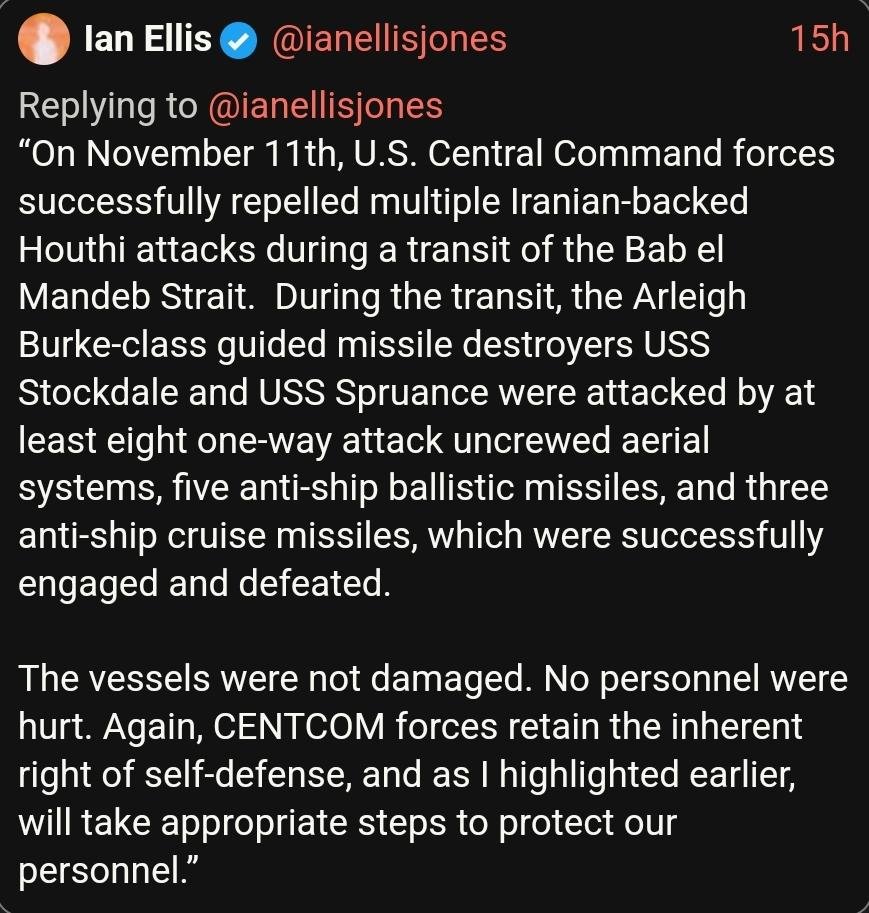Click the 15h post timestamp

click(818, 40)
